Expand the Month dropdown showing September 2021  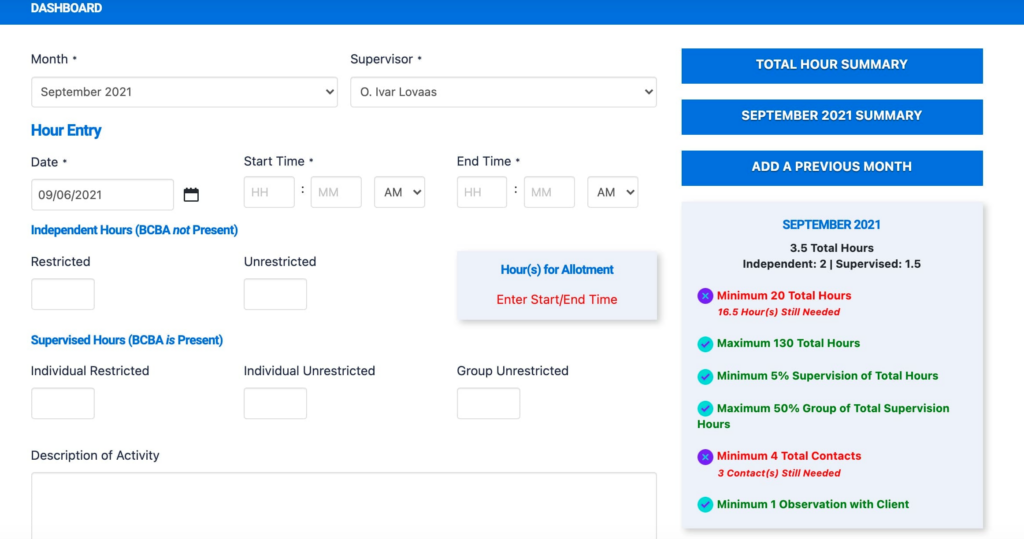point(184,92)
